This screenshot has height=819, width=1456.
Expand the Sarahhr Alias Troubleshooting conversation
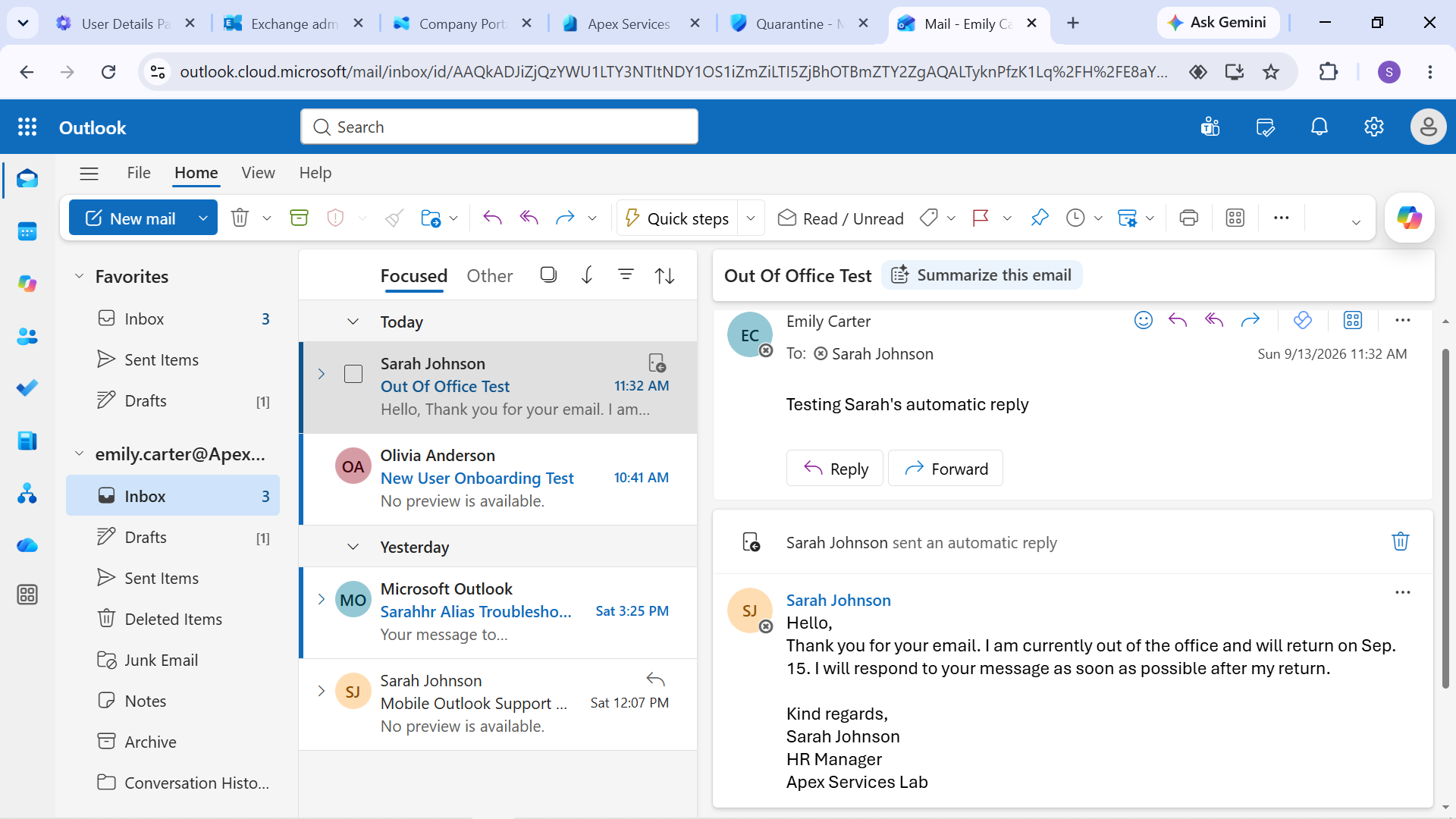[322, 599]
